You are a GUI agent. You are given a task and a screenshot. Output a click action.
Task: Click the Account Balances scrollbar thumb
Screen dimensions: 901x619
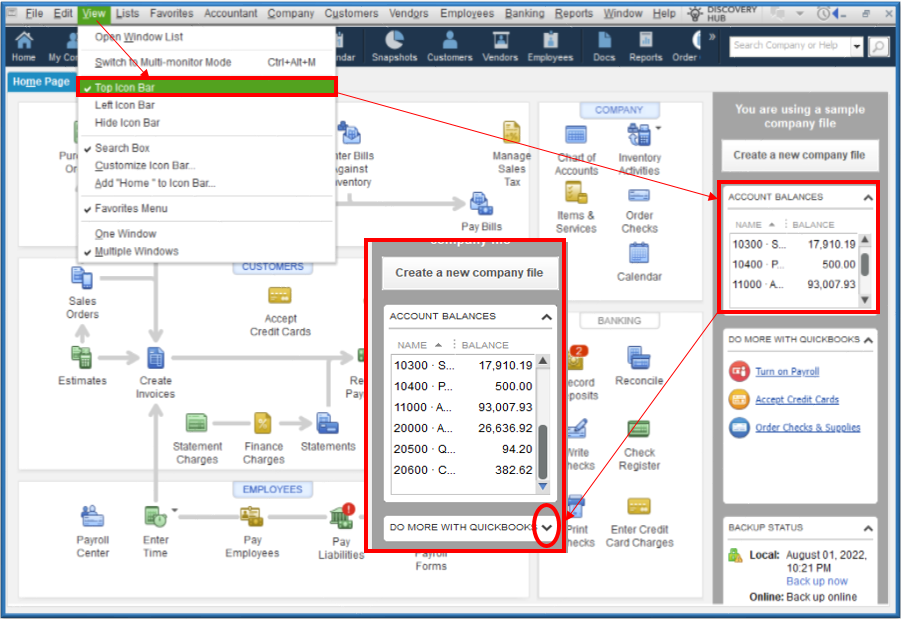pos(864,264)
